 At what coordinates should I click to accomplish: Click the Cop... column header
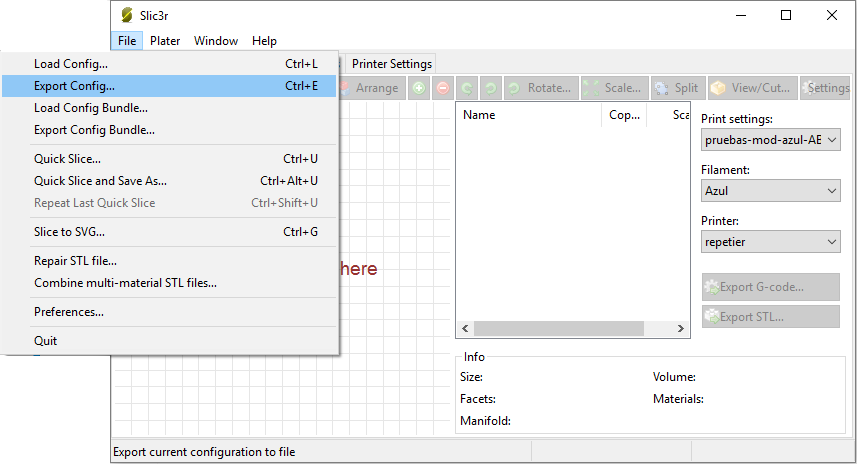tap(624, 115)
